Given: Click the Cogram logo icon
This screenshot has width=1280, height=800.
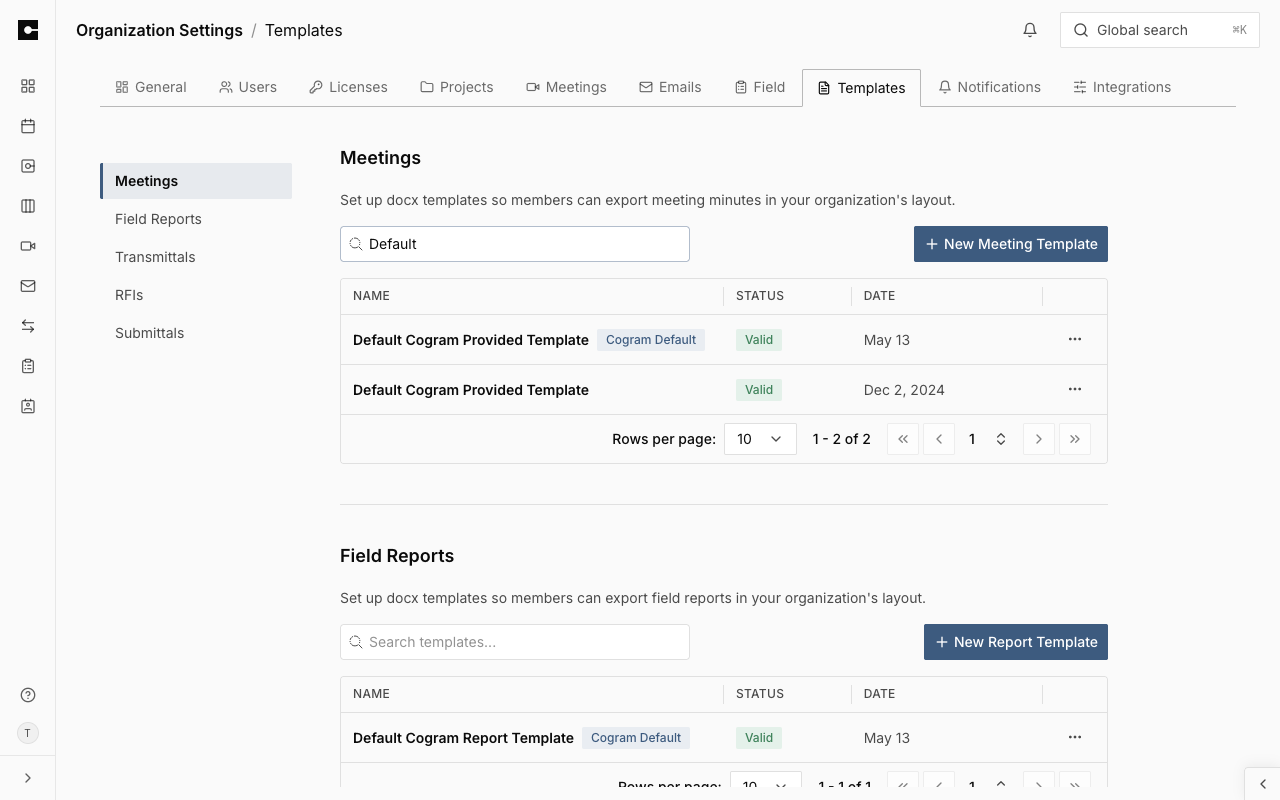Looking at the screenshot, I should 28,30.
